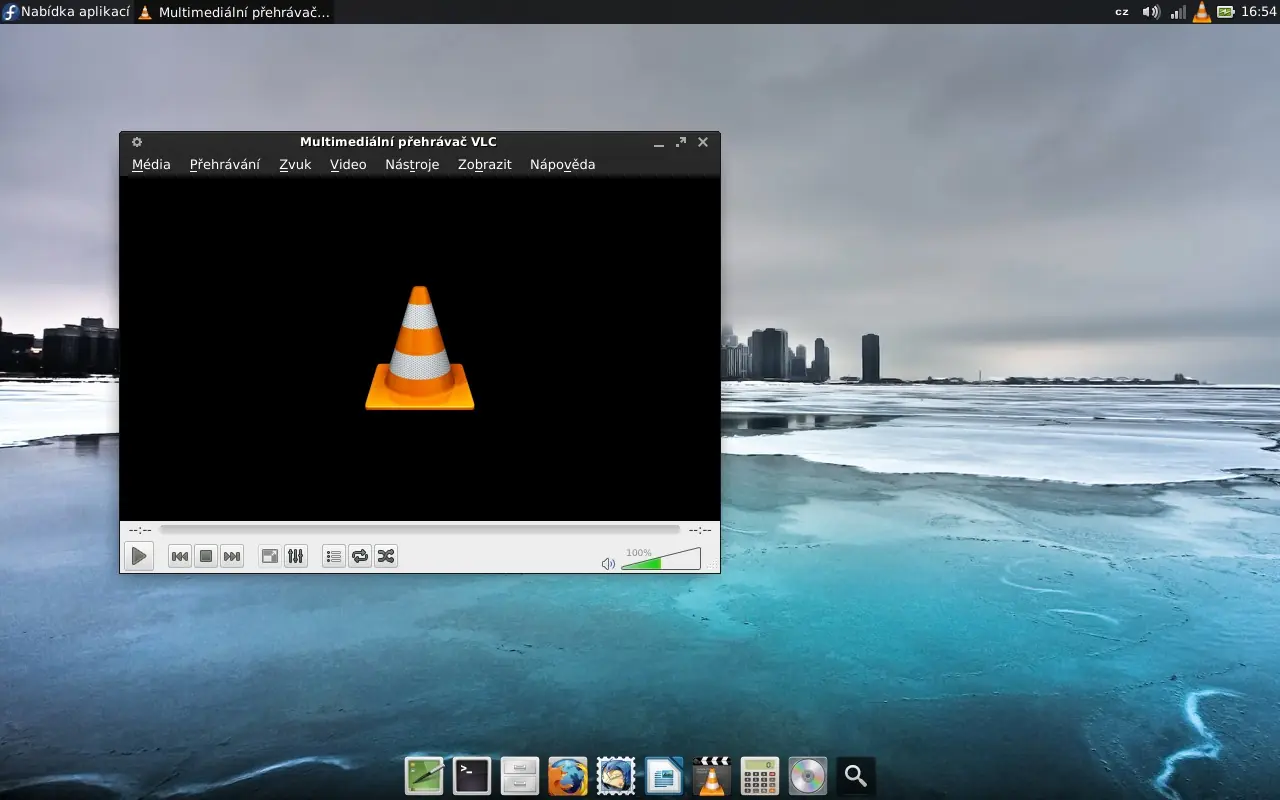Adjust the volume slider to lower sound
1280x800 pixels.
pyautogui.click(x=645, y=562)
